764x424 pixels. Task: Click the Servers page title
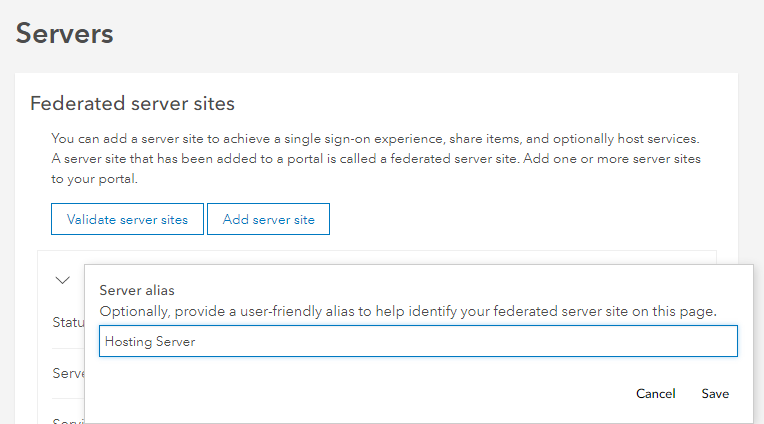[65, 33]
